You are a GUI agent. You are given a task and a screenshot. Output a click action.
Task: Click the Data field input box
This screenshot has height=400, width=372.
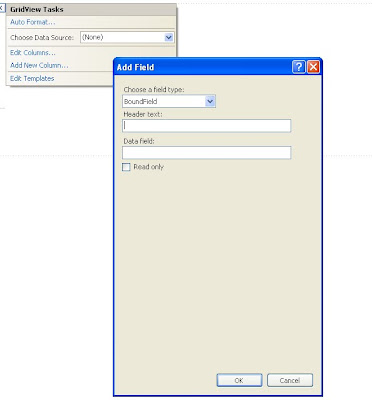(207, 153)
